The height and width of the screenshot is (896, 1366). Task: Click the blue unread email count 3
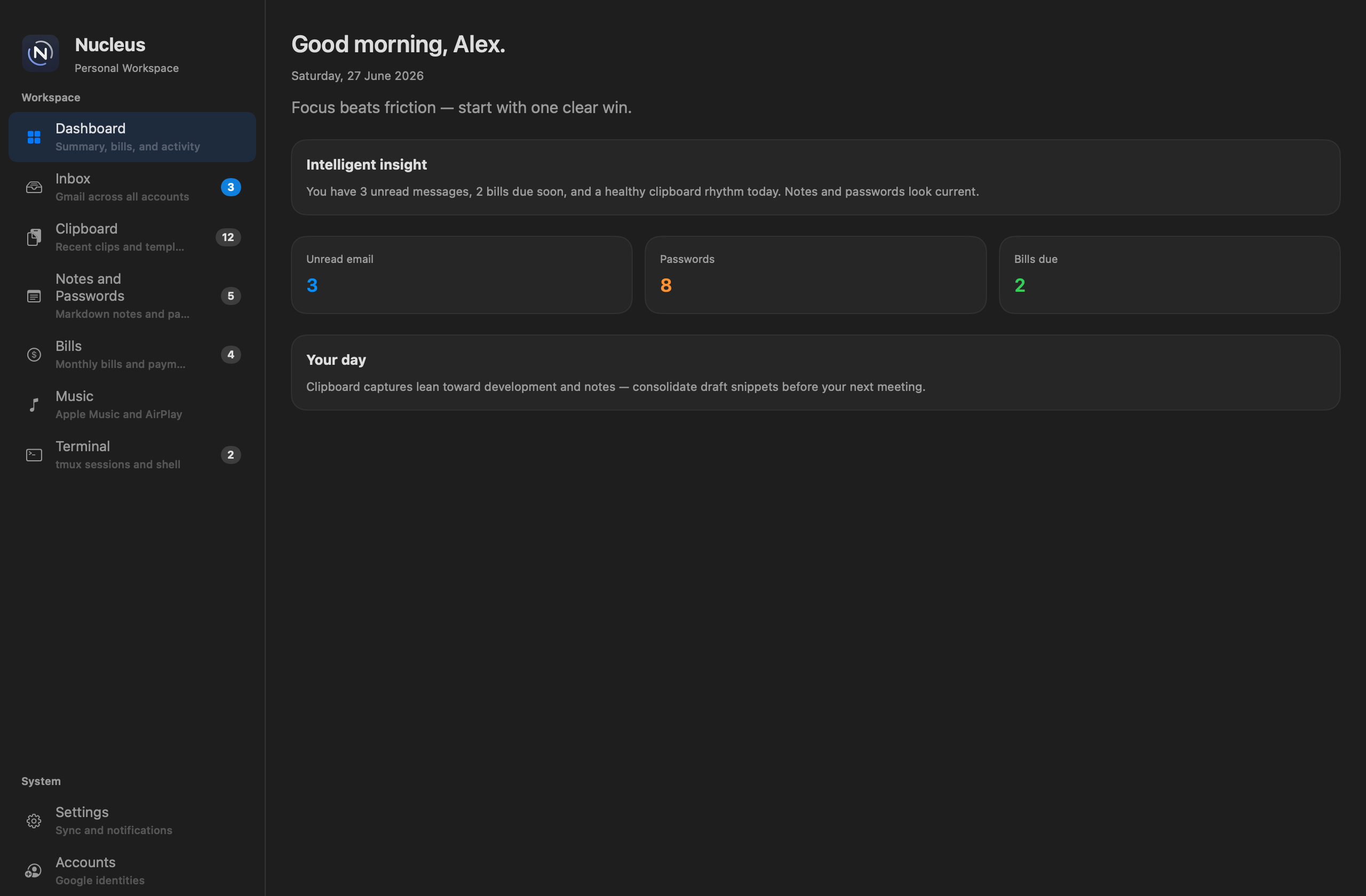tap(312, 285)
